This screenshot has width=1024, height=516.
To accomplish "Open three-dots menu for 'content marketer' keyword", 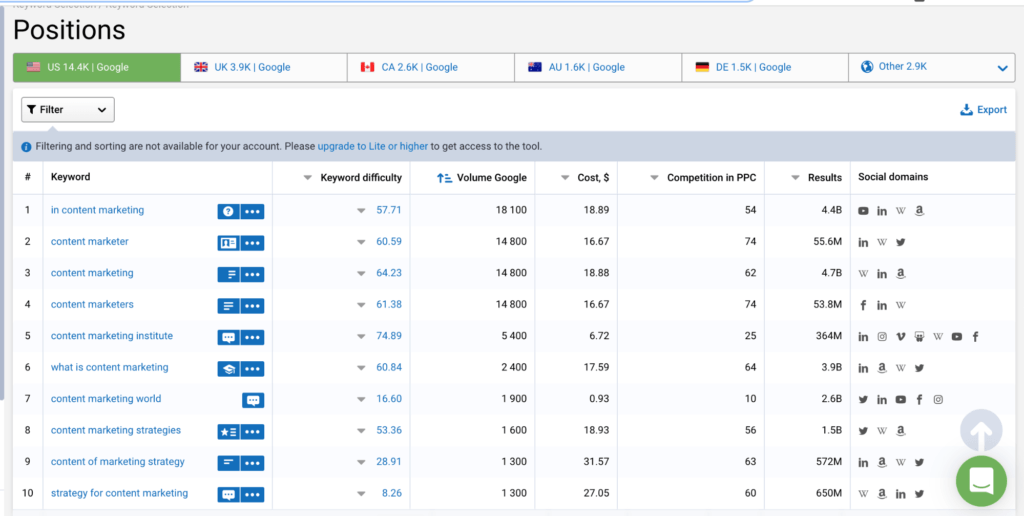I will coord(253,243).
